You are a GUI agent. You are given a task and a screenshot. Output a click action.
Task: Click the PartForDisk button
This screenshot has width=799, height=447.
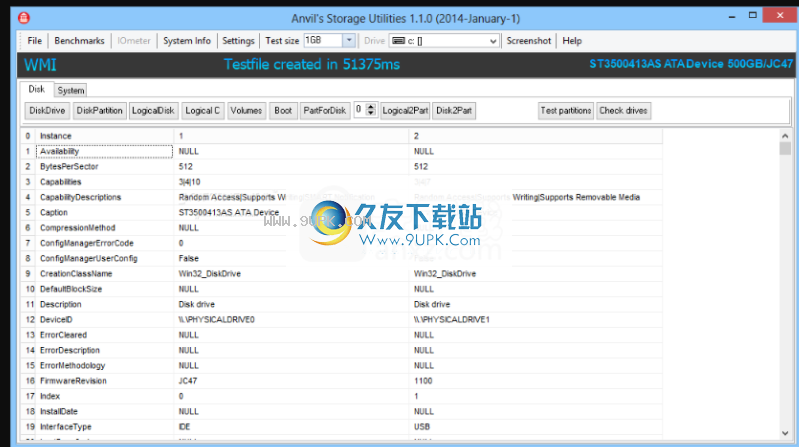[325, 111]
